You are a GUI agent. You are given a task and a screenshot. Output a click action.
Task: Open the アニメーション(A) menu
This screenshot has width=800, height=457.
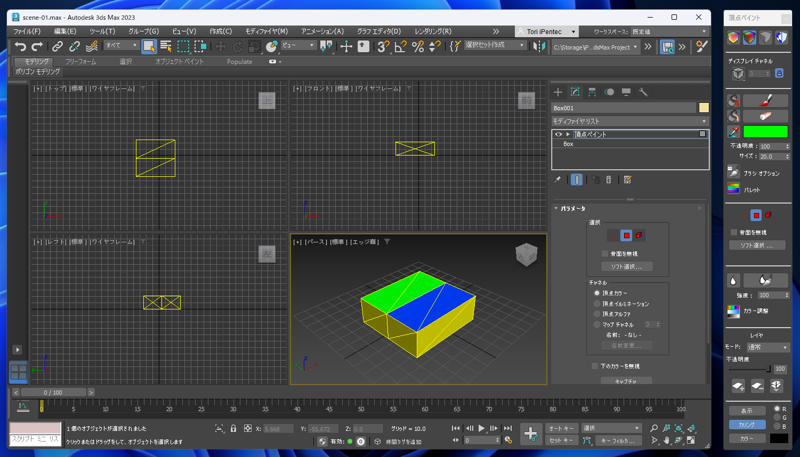(322, 32)
